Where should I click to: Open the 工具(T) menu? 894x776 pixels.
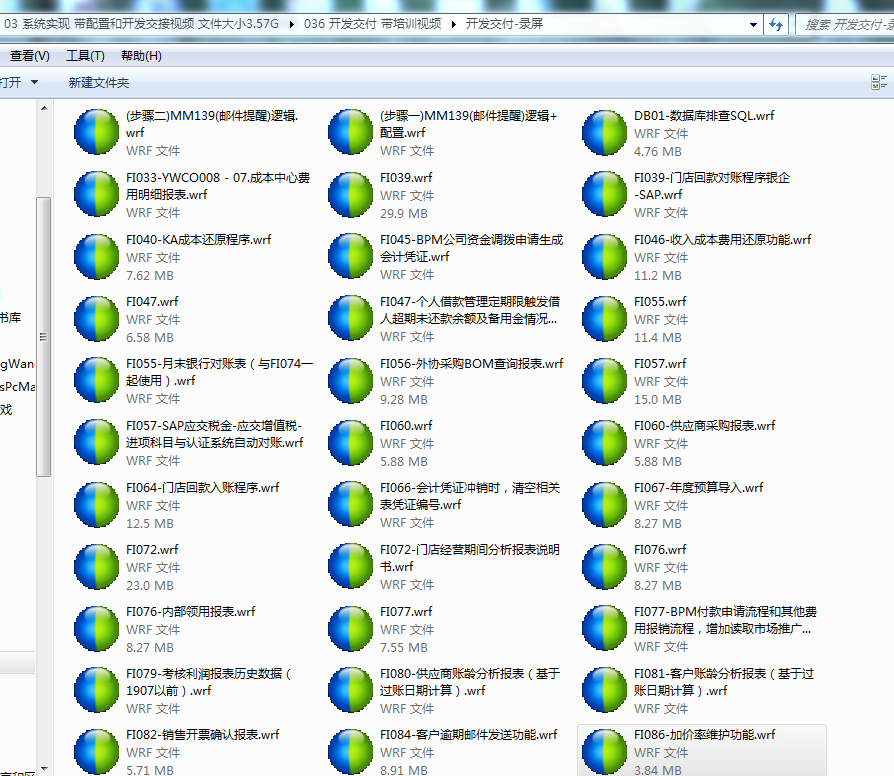point(85,56)
